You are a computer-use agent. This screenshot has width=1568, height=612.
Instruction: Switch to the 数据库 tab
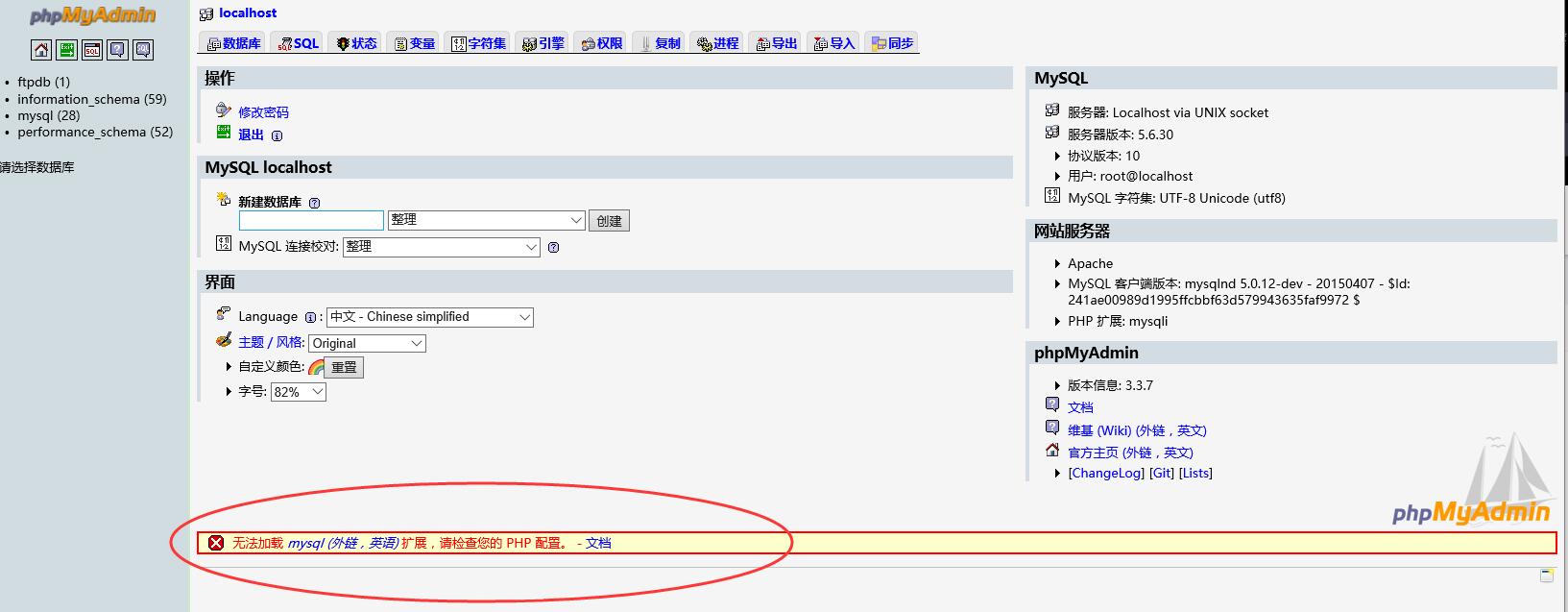pos(234,43)
